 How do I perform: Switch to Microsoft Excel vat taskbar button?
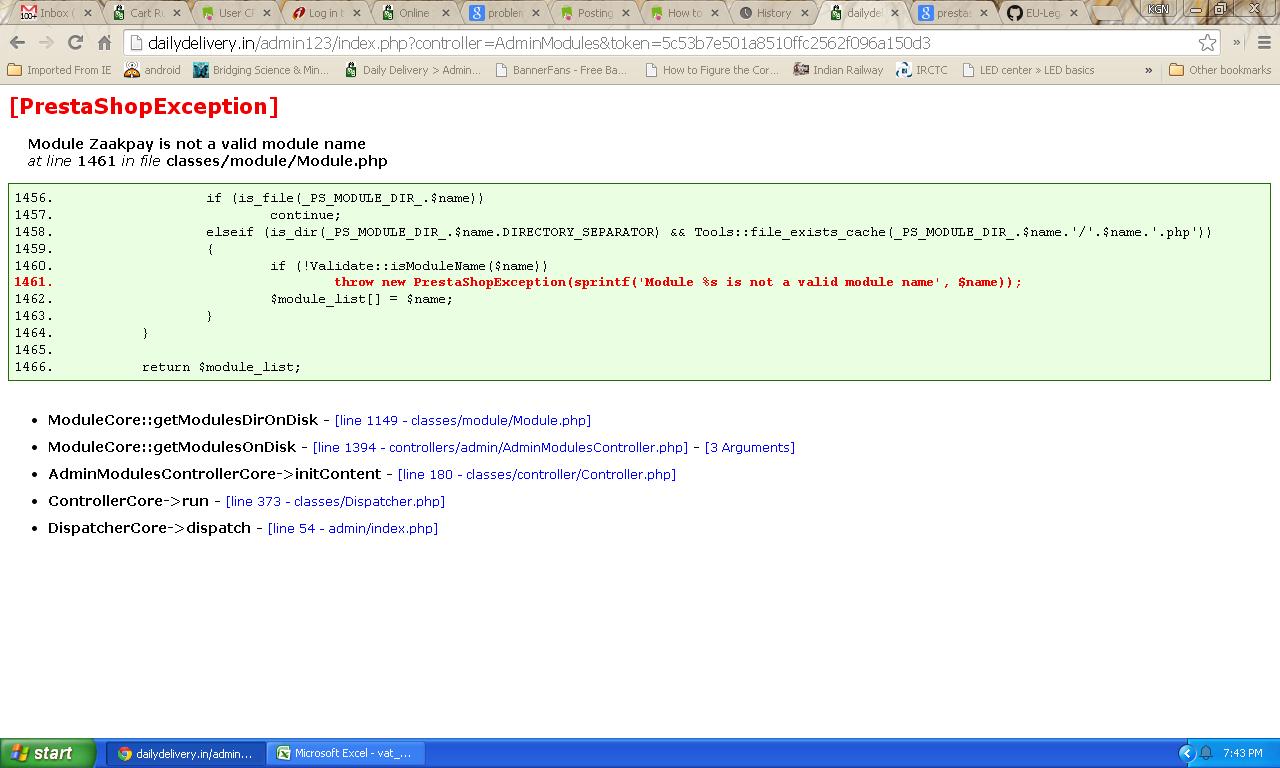(346, 753)
